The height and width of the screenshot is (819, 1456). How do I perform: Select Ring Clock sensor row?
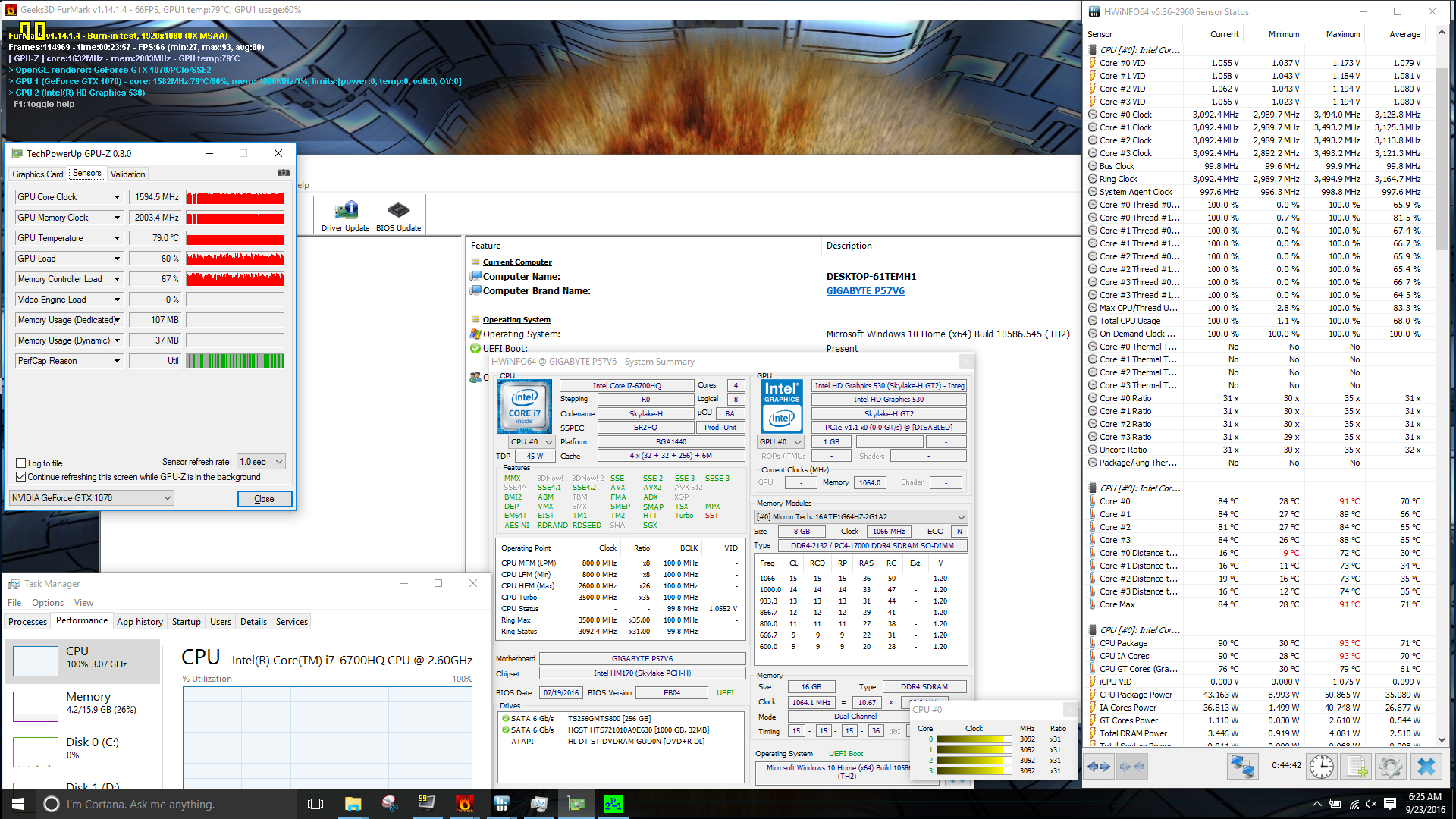(1256, 179)
